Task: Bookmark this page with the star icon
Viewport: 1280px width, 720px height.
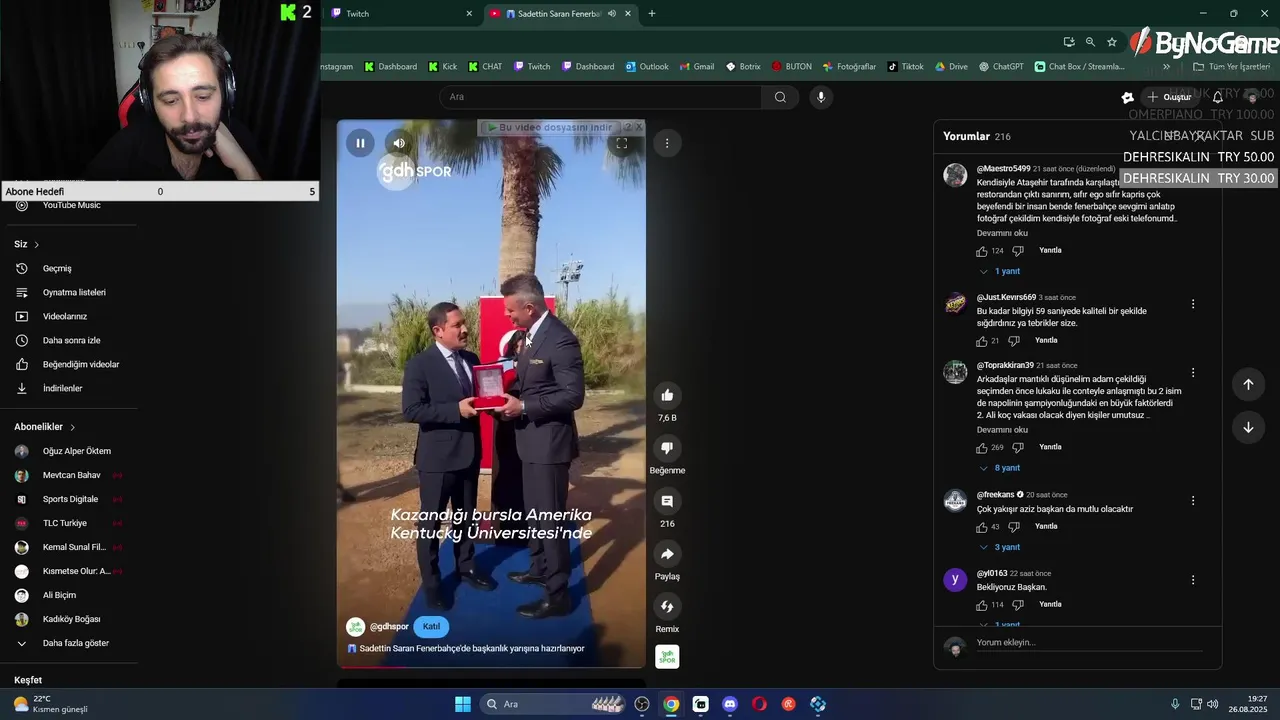Action: (1111, 42)
